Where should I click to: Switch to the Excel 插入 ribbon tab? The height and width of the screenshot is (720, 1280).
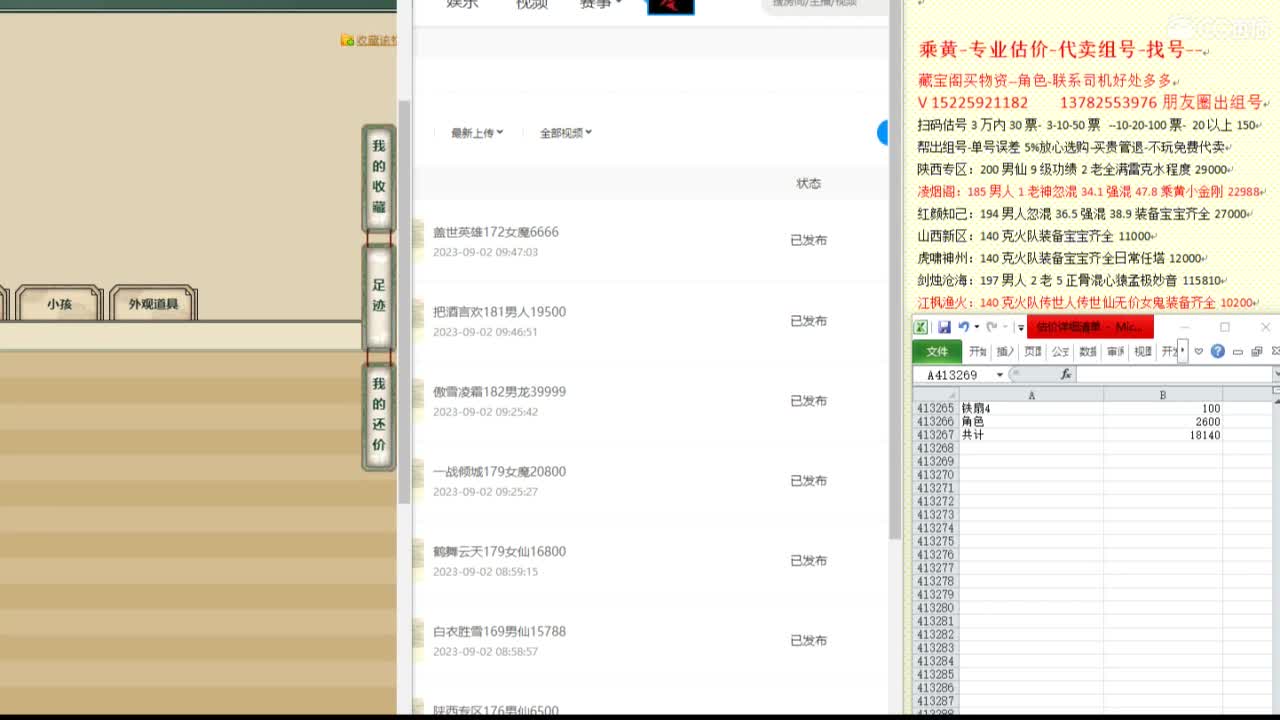[x=1005, y=352]
